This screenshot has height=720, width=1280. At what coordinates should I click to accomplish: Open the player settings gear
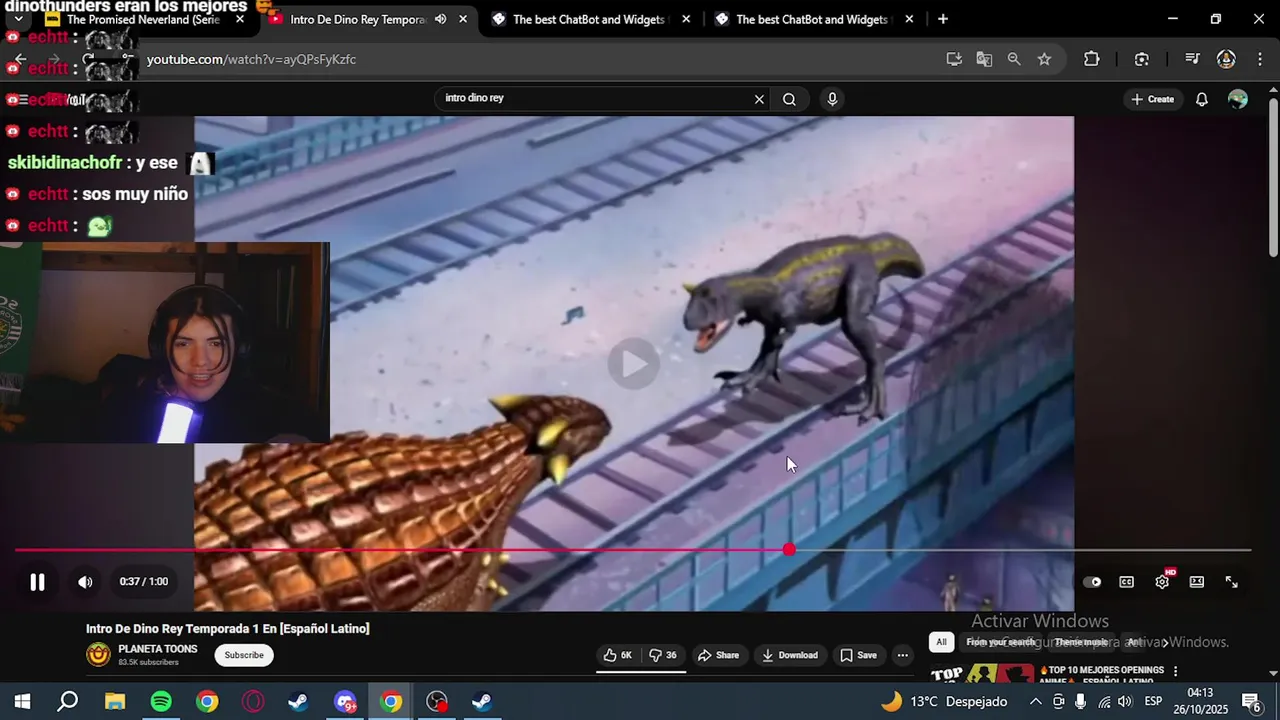(x=1162, y=582)
